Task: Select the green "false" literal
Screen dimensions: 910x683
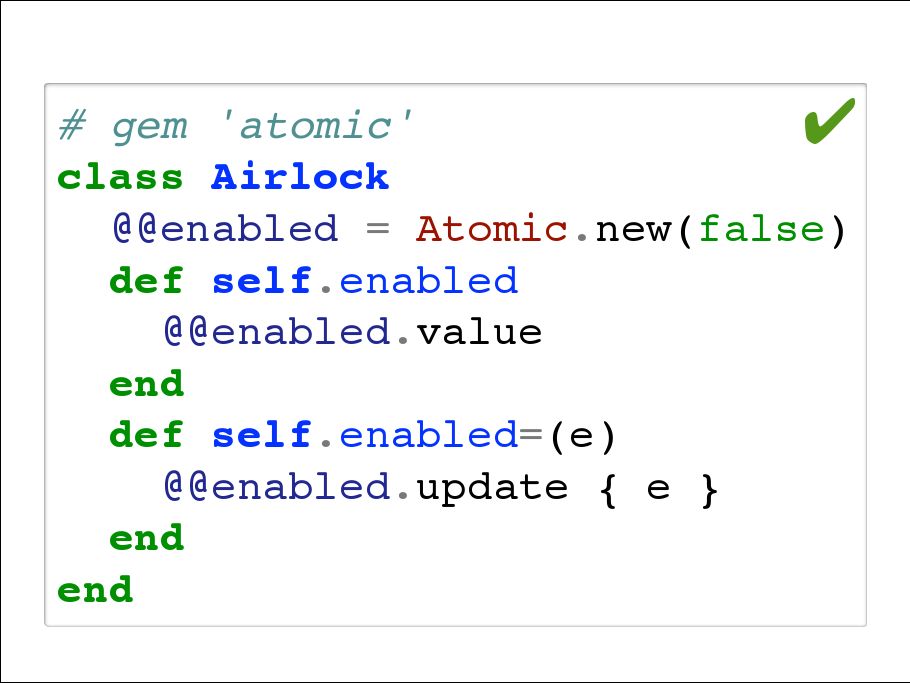Action: click(762, 230)
